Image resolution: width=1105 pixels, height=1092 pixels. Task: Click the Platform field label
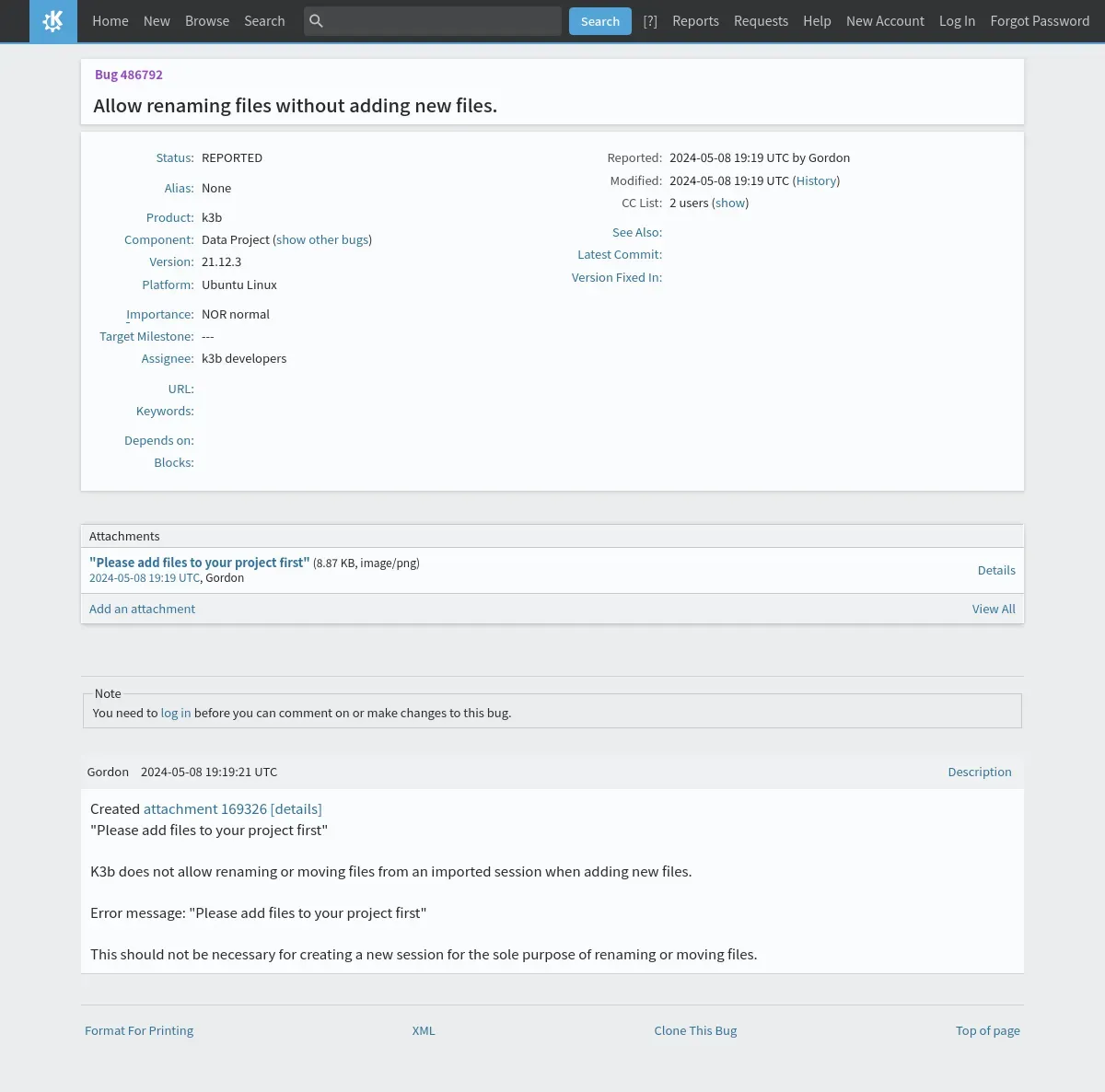click(x=168, y=285)
